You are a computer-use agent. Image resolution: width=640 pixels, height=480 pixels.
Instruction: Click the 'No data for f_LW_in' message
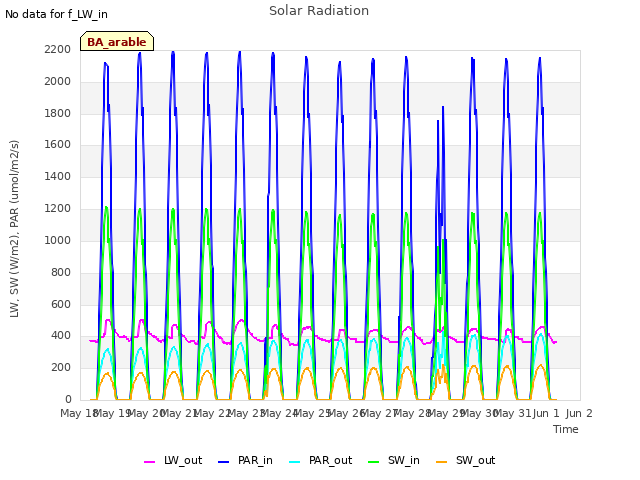click(x=56, y=15)
